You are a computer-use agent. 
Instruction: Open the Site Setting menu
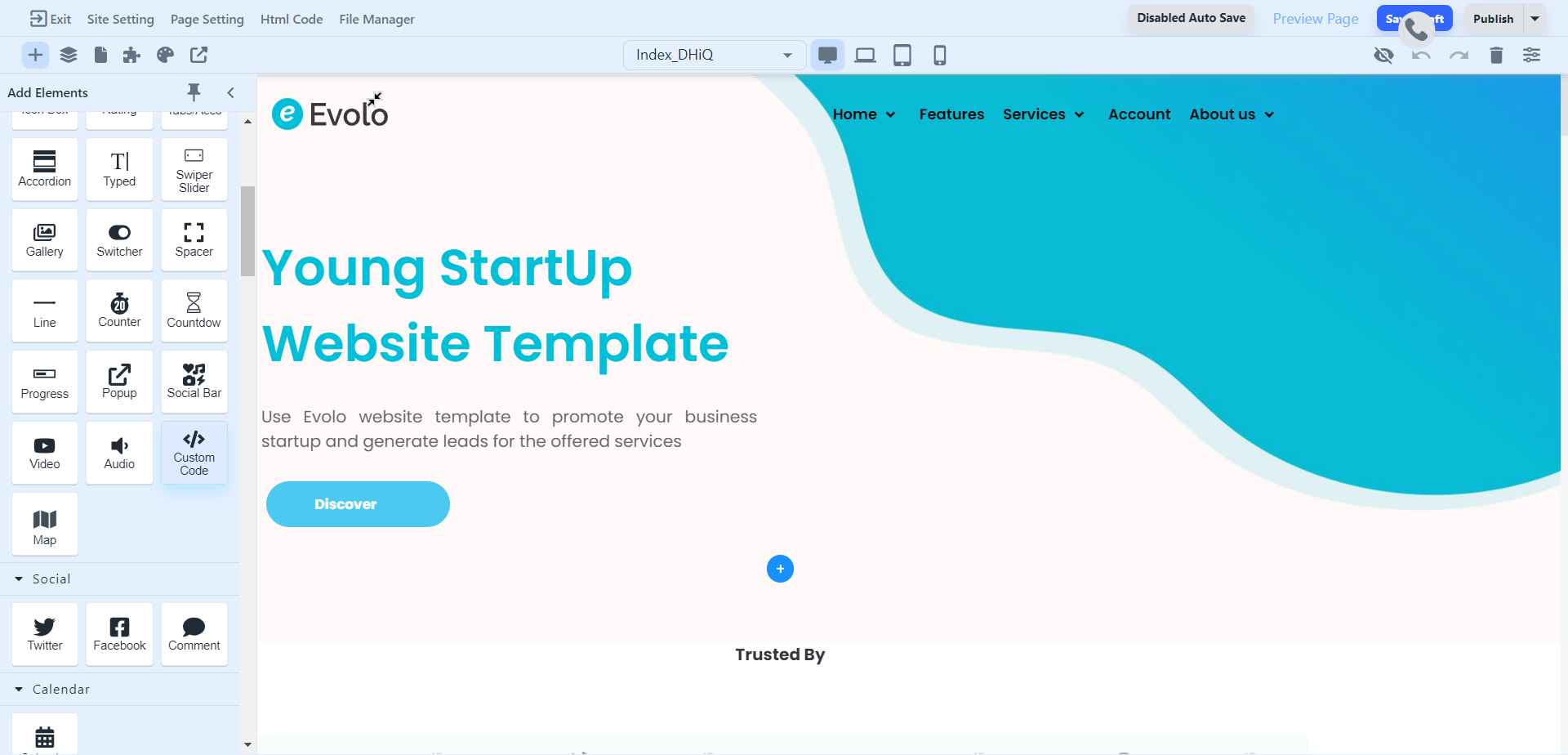(120, 19)
